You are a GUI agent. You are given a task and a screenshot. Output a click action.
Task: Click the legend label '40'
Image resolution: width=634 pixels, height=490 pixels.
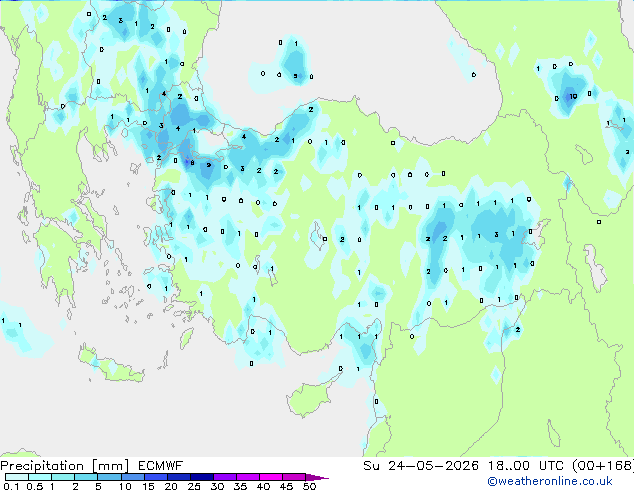click(263, 486)
